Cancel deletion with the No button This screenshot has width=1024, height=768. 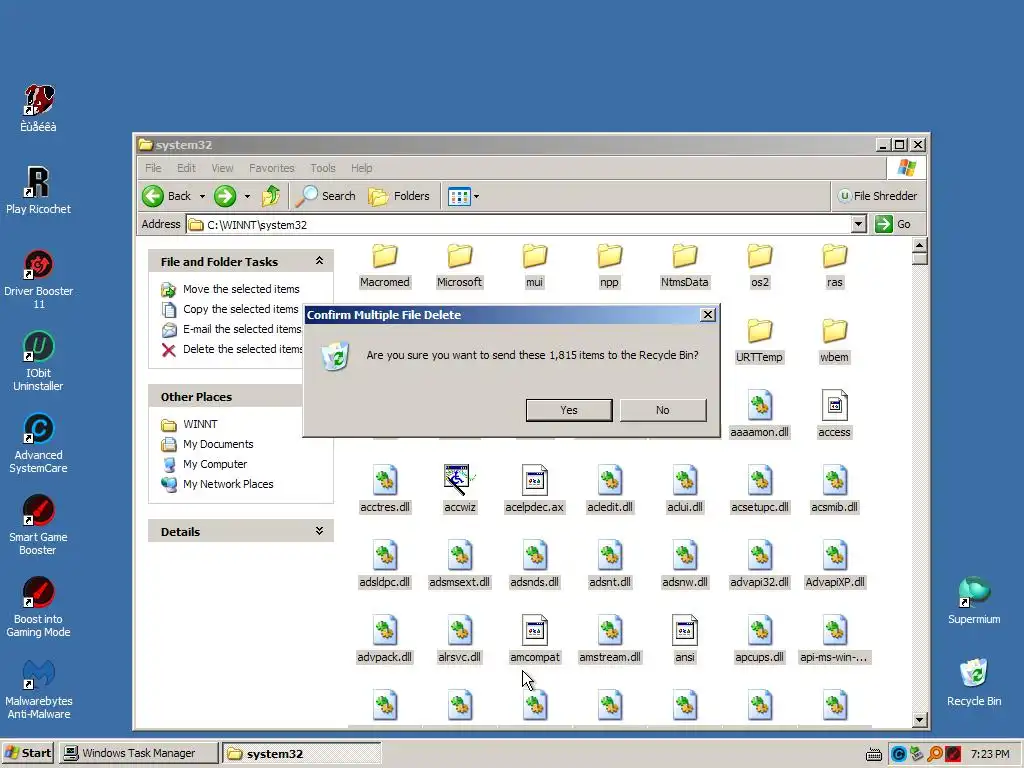(663, 410)
